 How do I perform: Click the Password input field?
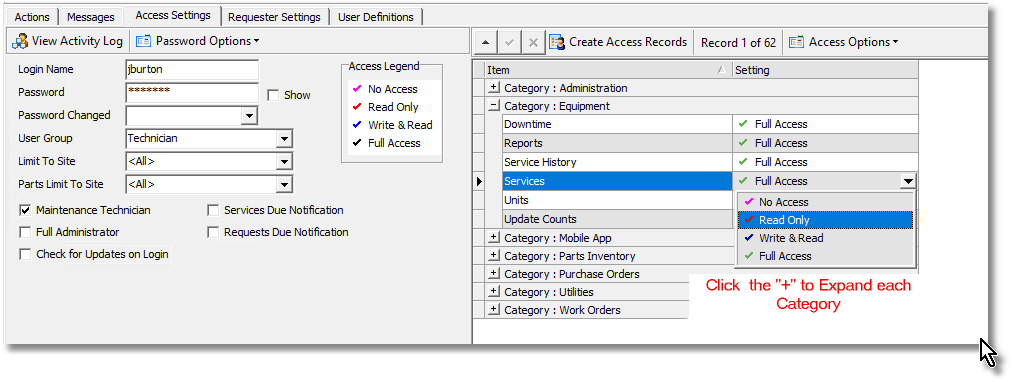pyautogui.click(x=192, y=92)
